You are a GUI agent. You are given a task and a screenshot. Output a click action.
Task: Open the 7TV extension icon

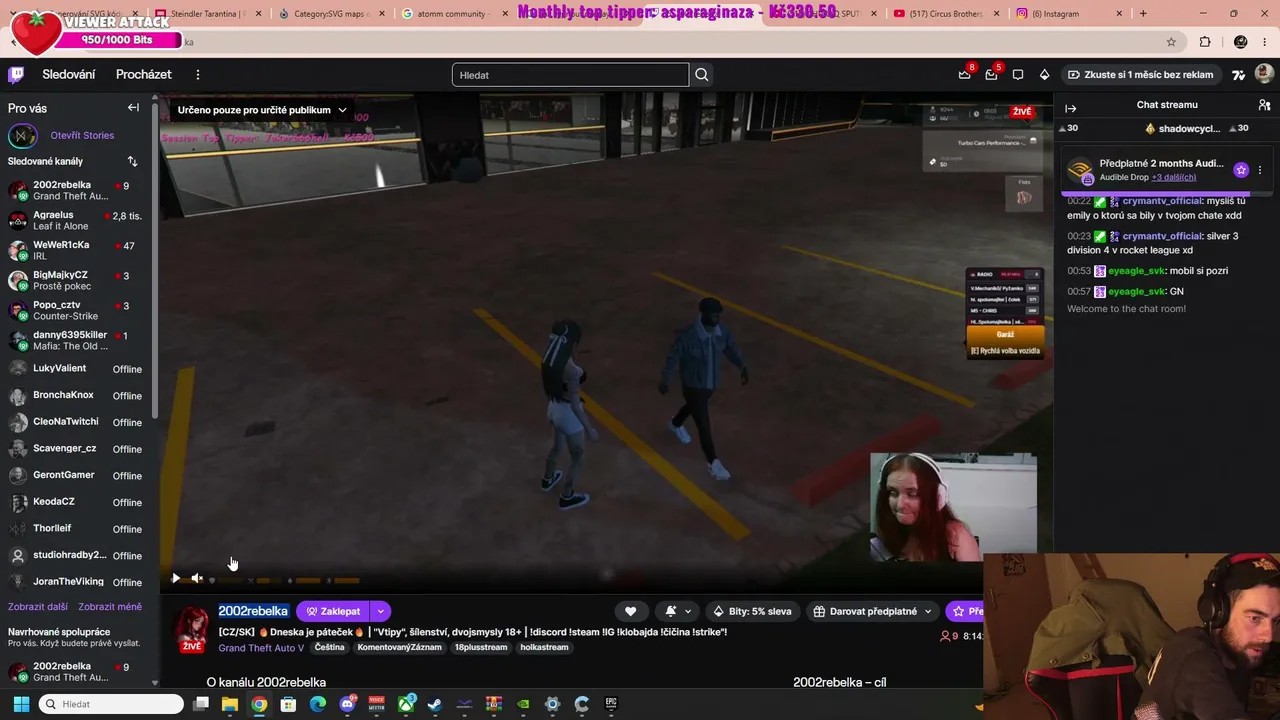(x=1238, y=75)
